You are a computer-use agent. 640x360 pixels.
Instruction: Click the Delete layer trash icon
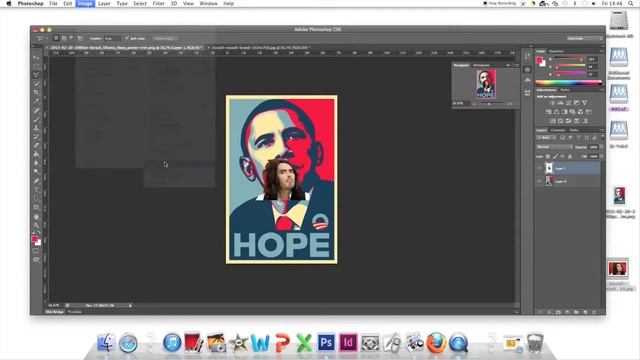(594, 312)
